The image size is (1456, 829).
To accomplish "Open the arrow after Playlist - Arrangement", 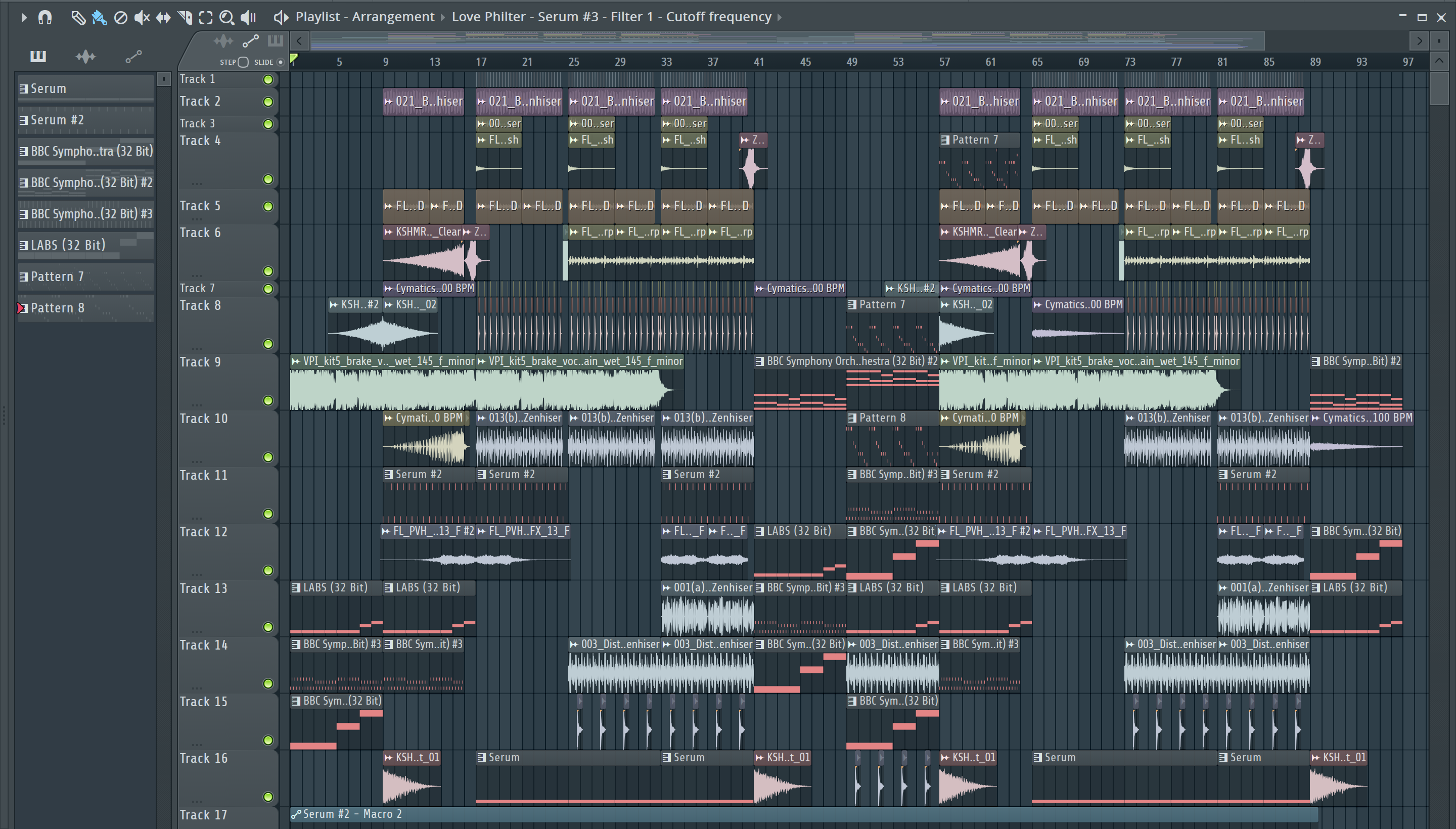I will tap(442, 17).
